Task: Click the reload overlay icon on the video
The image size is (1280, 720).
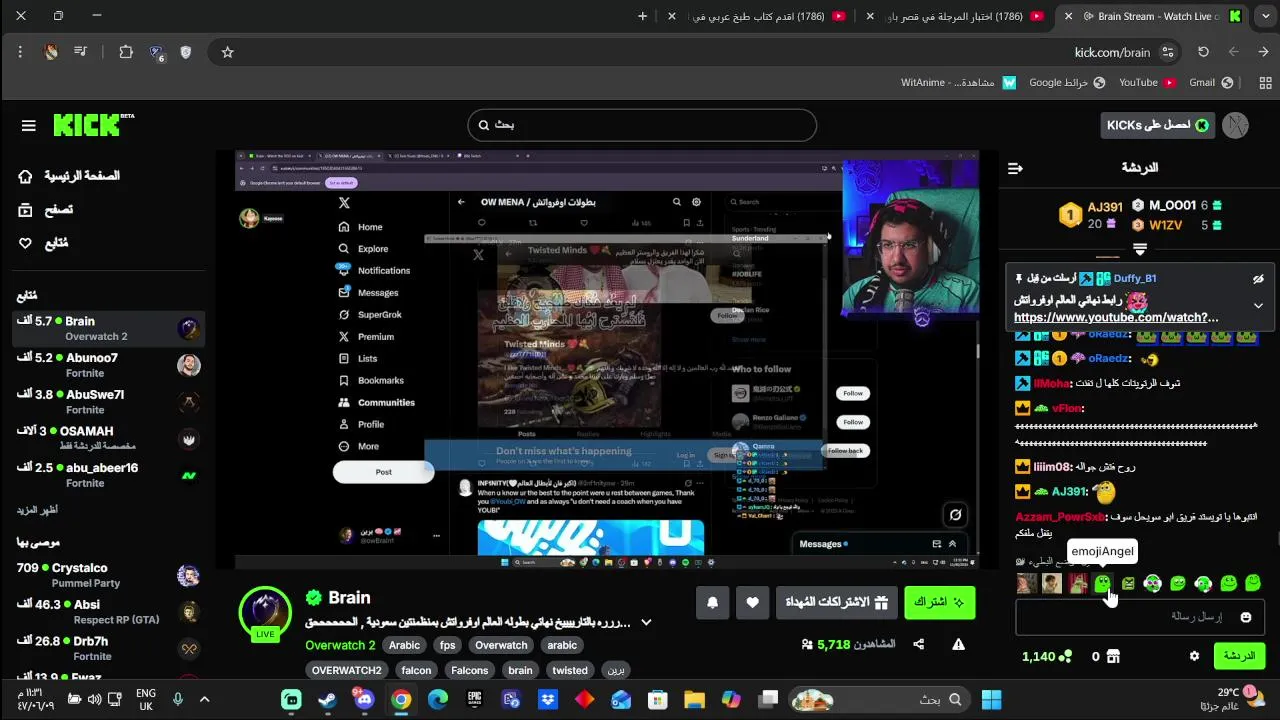Action: (955, 515)
